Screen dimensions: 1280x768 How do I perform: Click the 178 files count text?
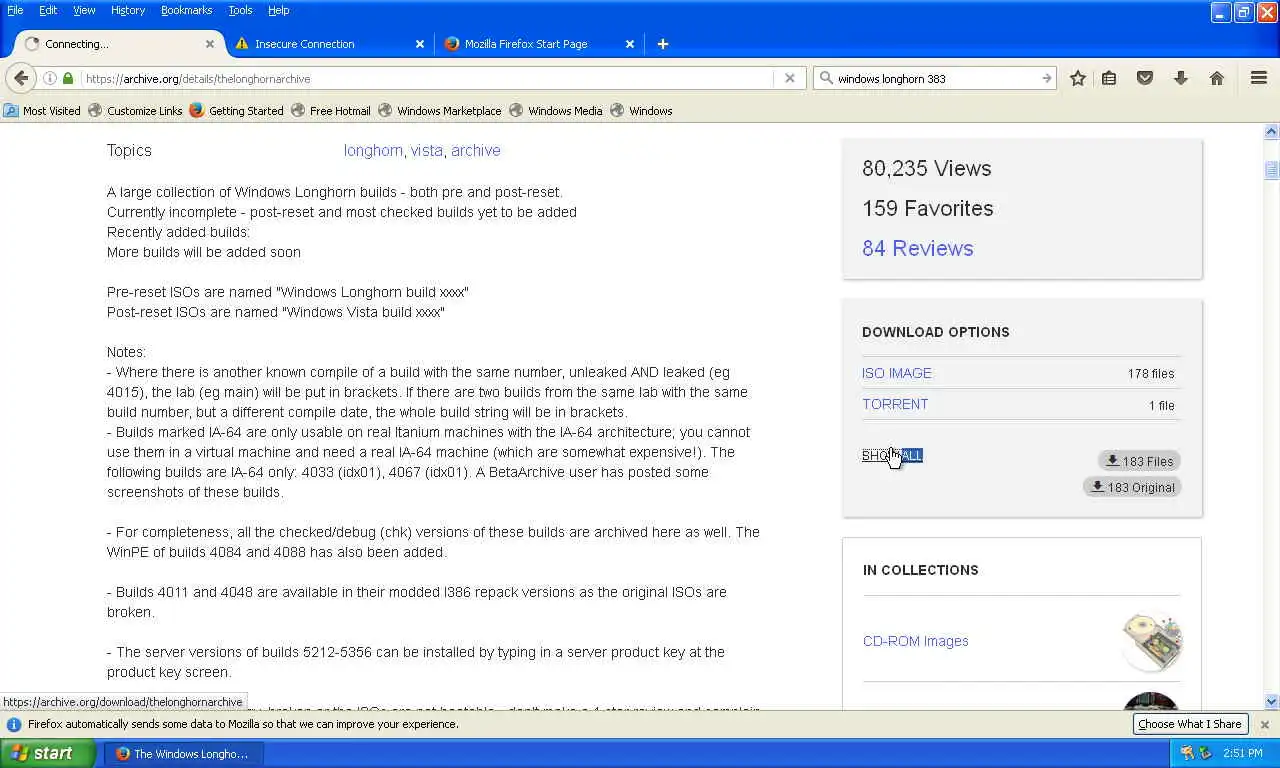point(1151,374)
